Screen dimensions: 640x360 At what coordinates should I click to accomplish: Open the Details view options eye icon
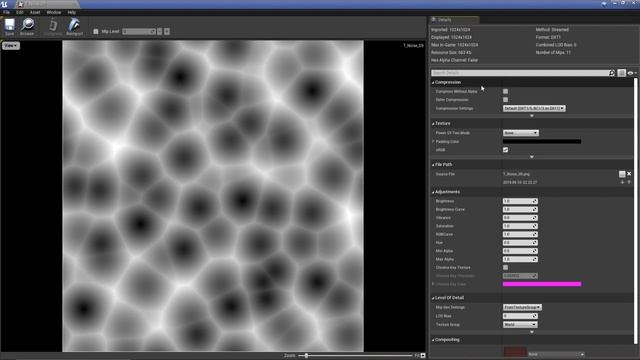pyautogui.click(x=631, y=73)
